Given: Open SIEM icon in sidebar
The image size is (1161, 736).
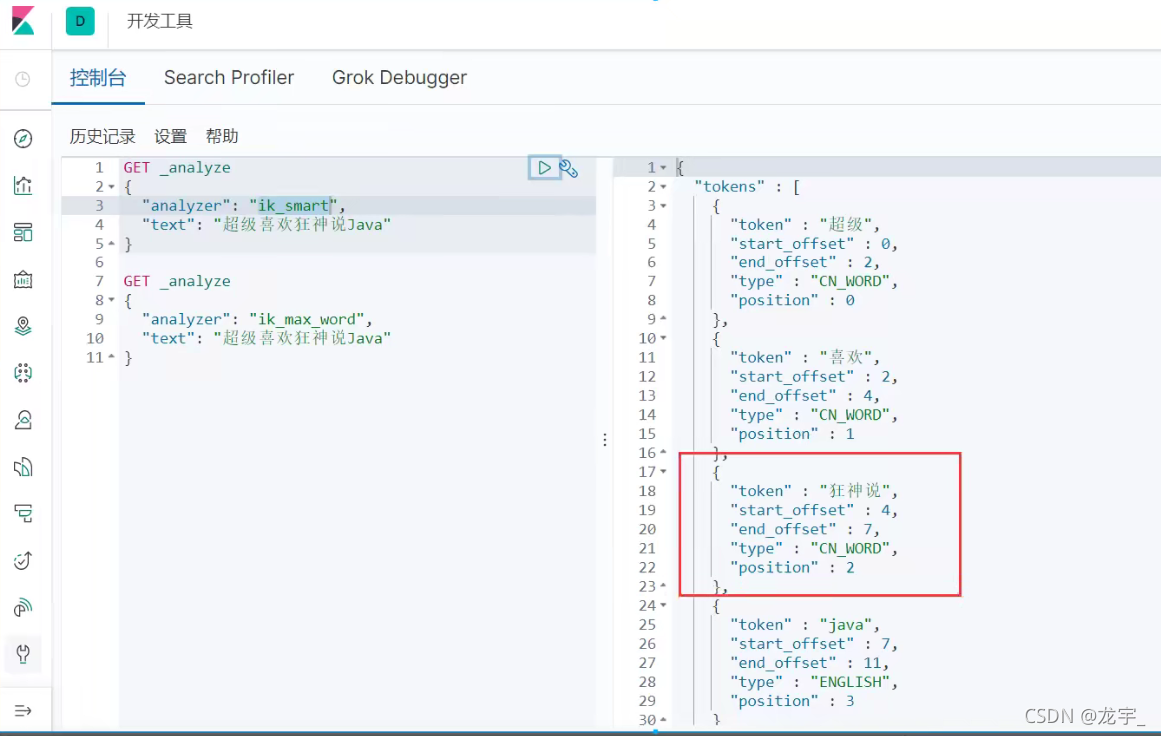Looking at the screenshot, I should [23, 607].
